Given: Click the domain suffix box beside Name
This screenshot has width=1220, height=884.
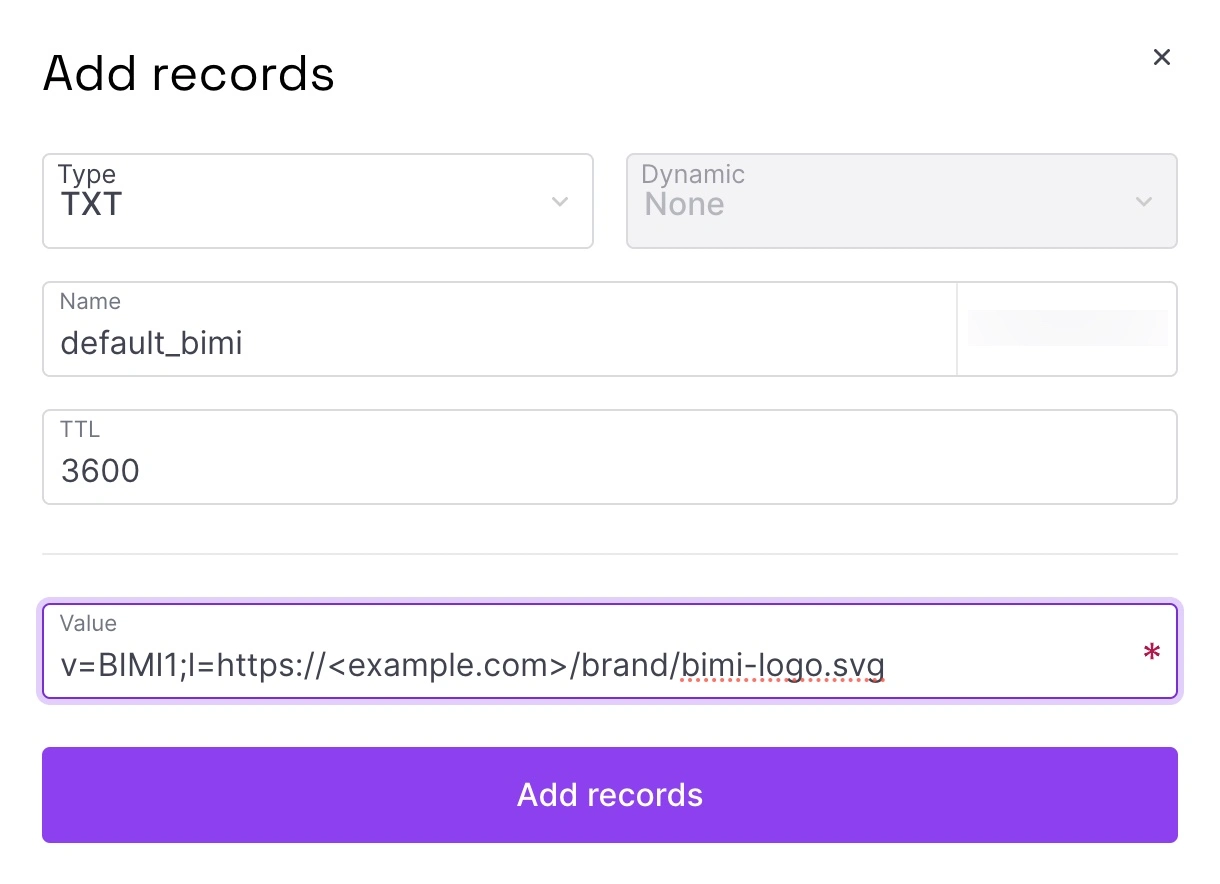Looking at the screenshot, I should [1067, 329].
